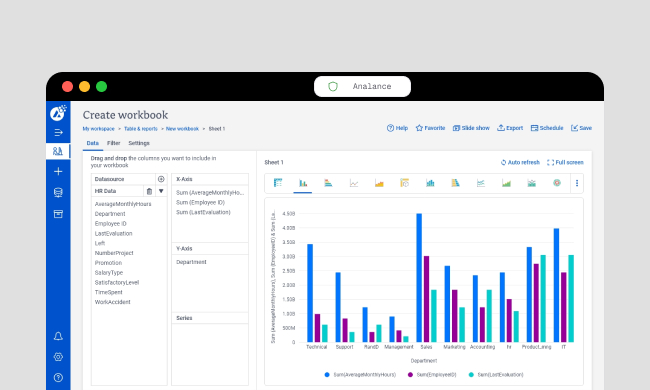The height and width of the screenshot is (390, 650).
Task: Open notifications bell in sidebar
Action: click(58, 336)
